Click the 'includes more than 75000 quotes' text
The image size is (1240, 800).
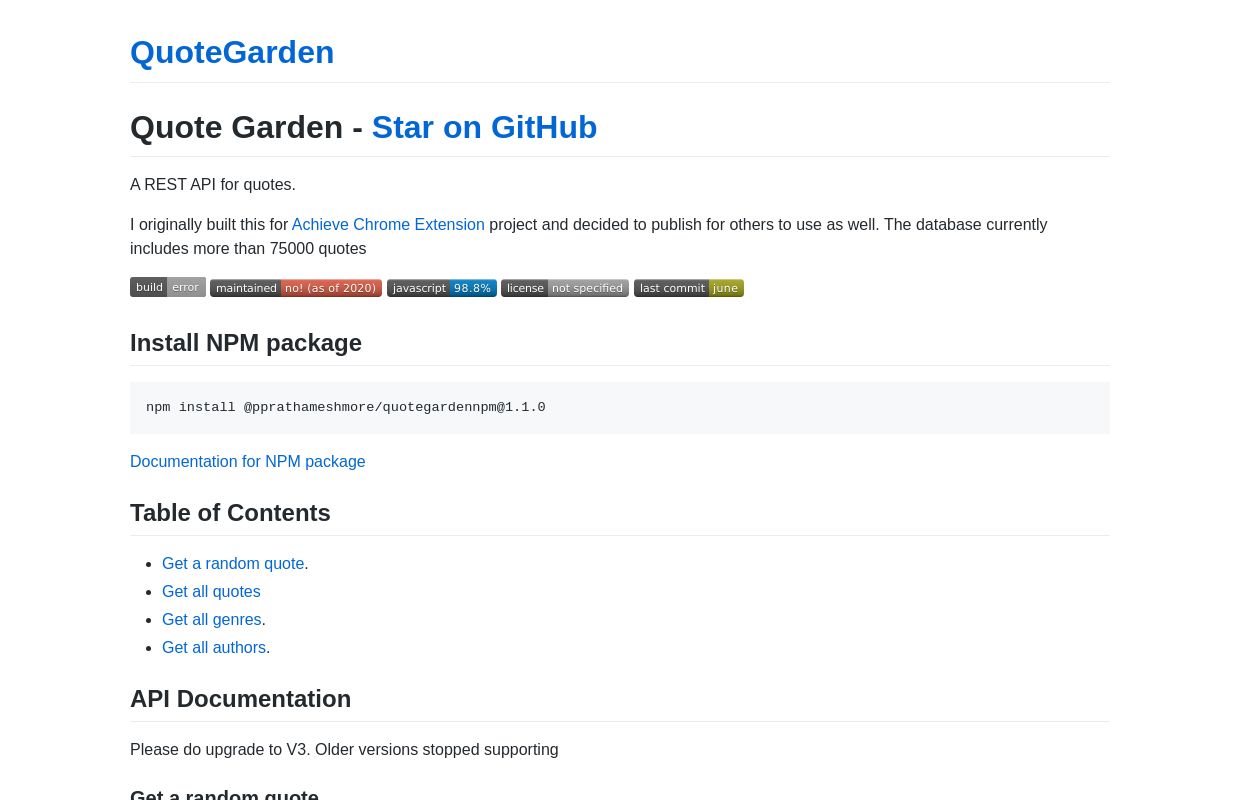(248, 249)
